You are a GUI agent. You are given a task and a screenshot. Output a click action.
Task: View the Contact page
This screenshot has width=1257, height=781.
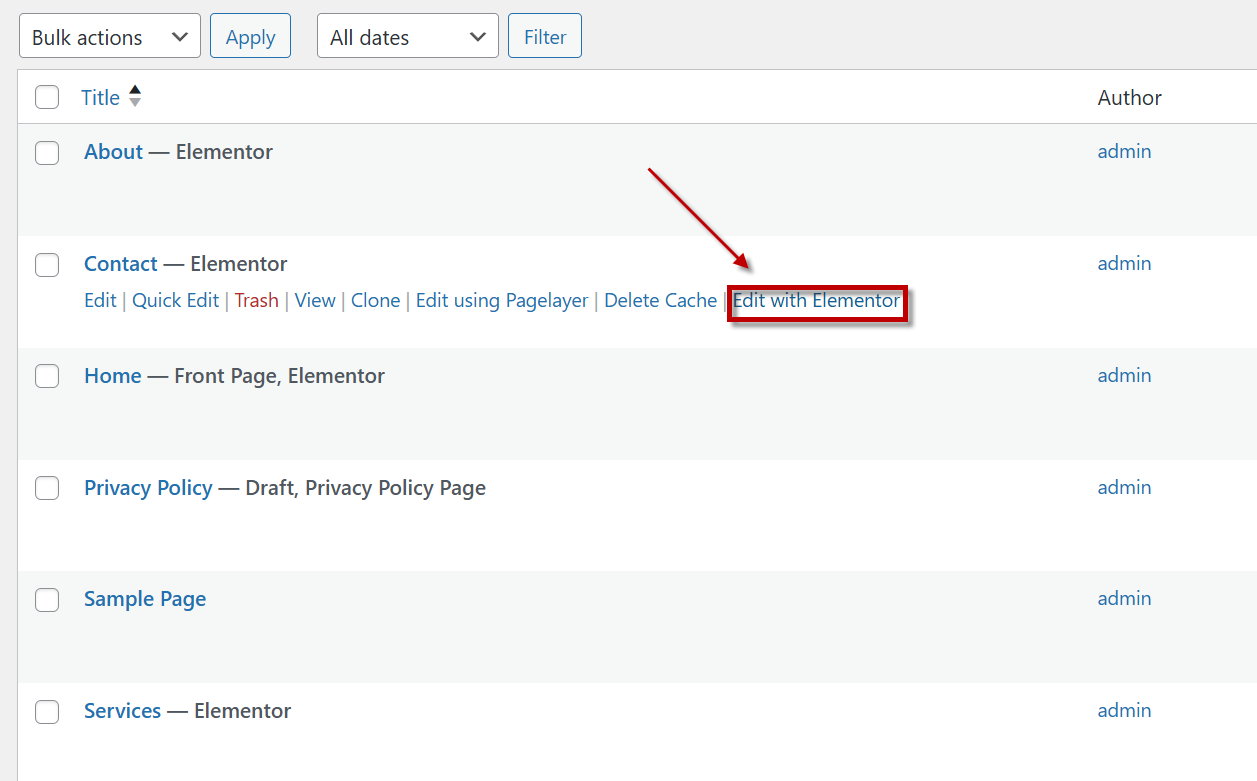point(315,301)
